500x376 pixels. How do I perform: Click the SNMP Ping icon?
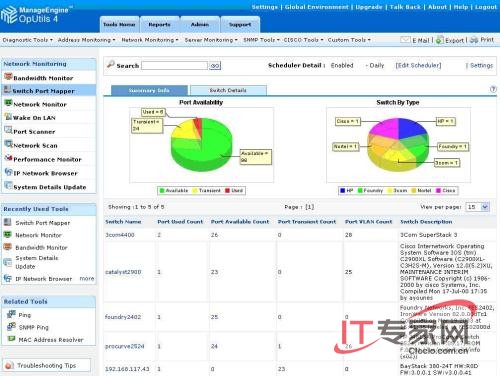coord(11,326)
